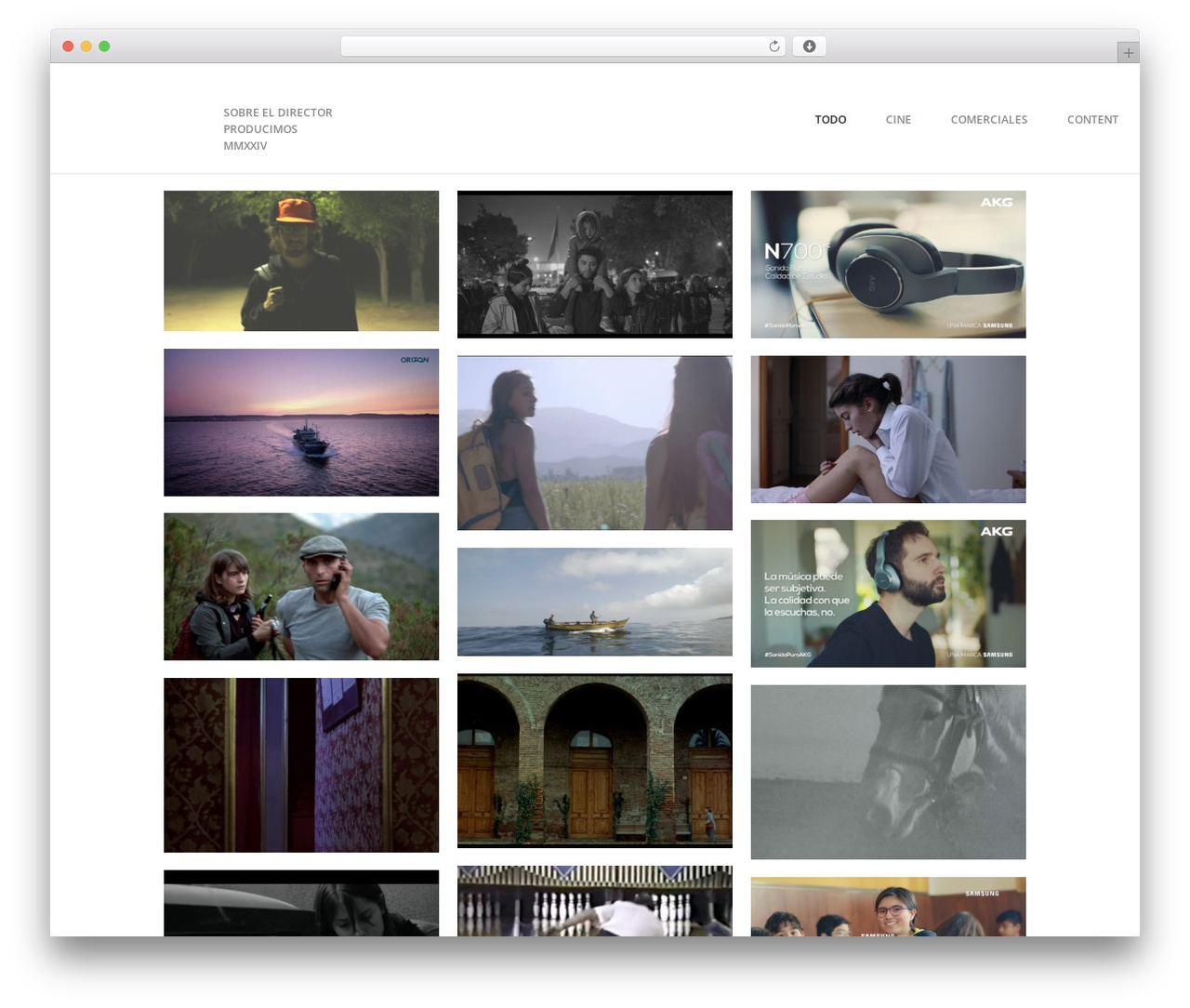
Task: Open thumbnail of man in red cap
Action: (x=301, y=261)
